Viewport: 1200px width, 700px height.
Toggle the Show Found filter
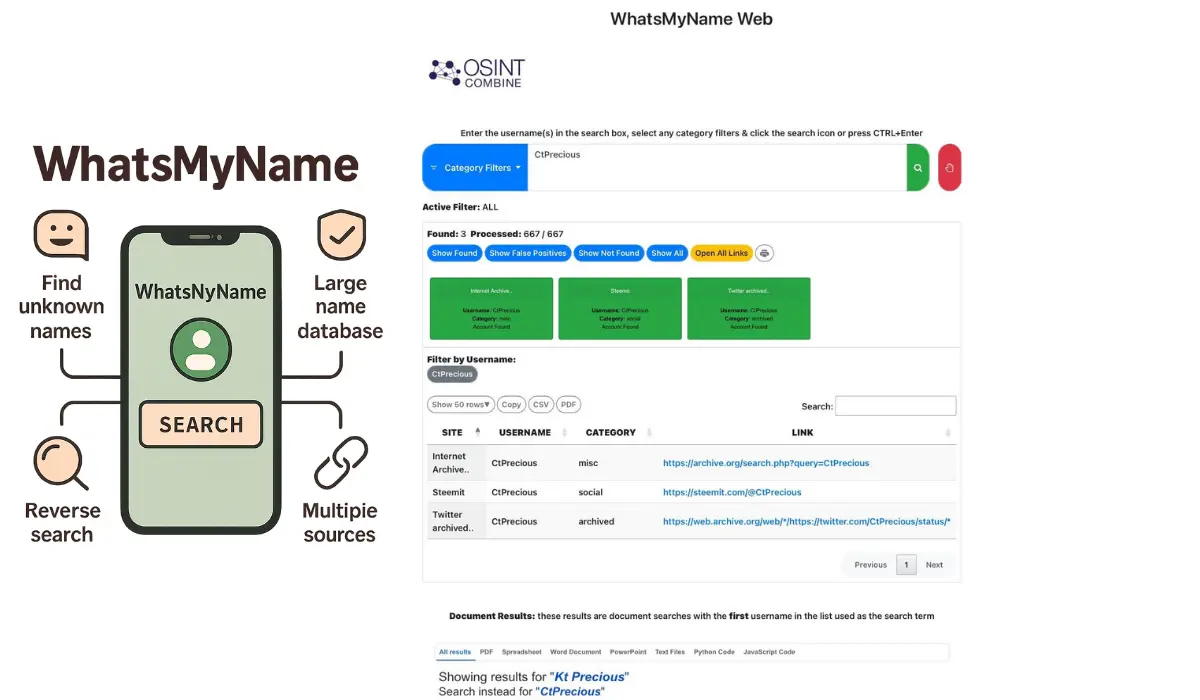coord(454,252)
